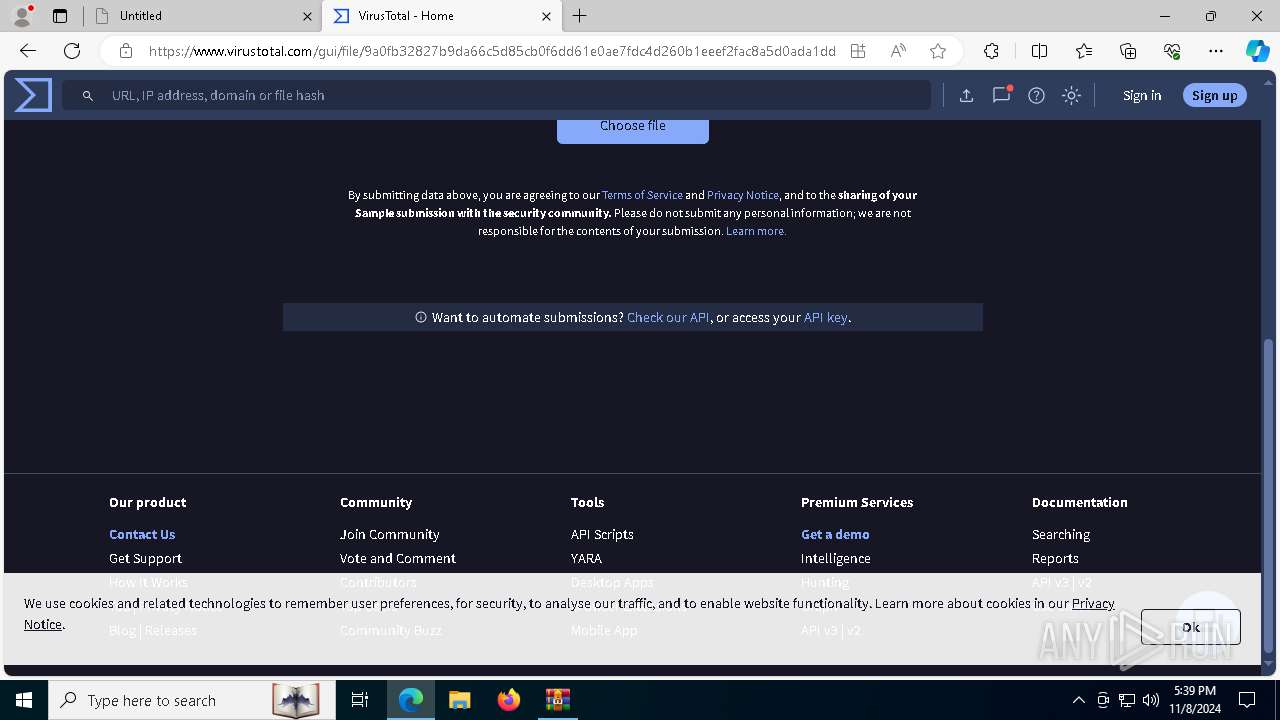Viewport: 1280px width, 720px height.
Task: Click the taskbar search box
Action: pyautogui.click(x=192, y=700)
